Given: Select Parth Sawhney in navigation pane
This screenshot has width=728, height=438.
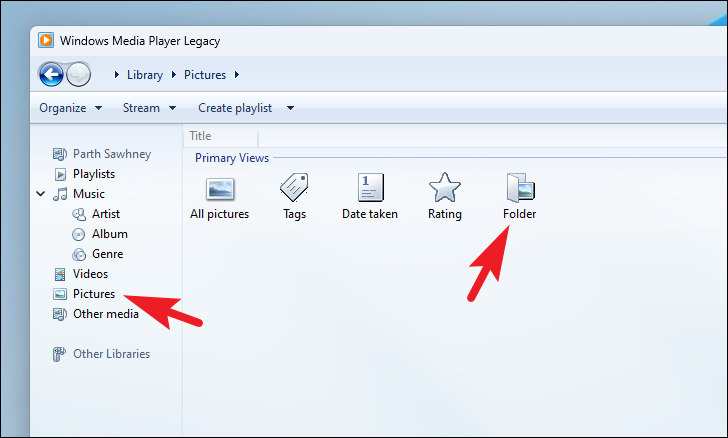Looking at the screenshot, I should [112, 154].
